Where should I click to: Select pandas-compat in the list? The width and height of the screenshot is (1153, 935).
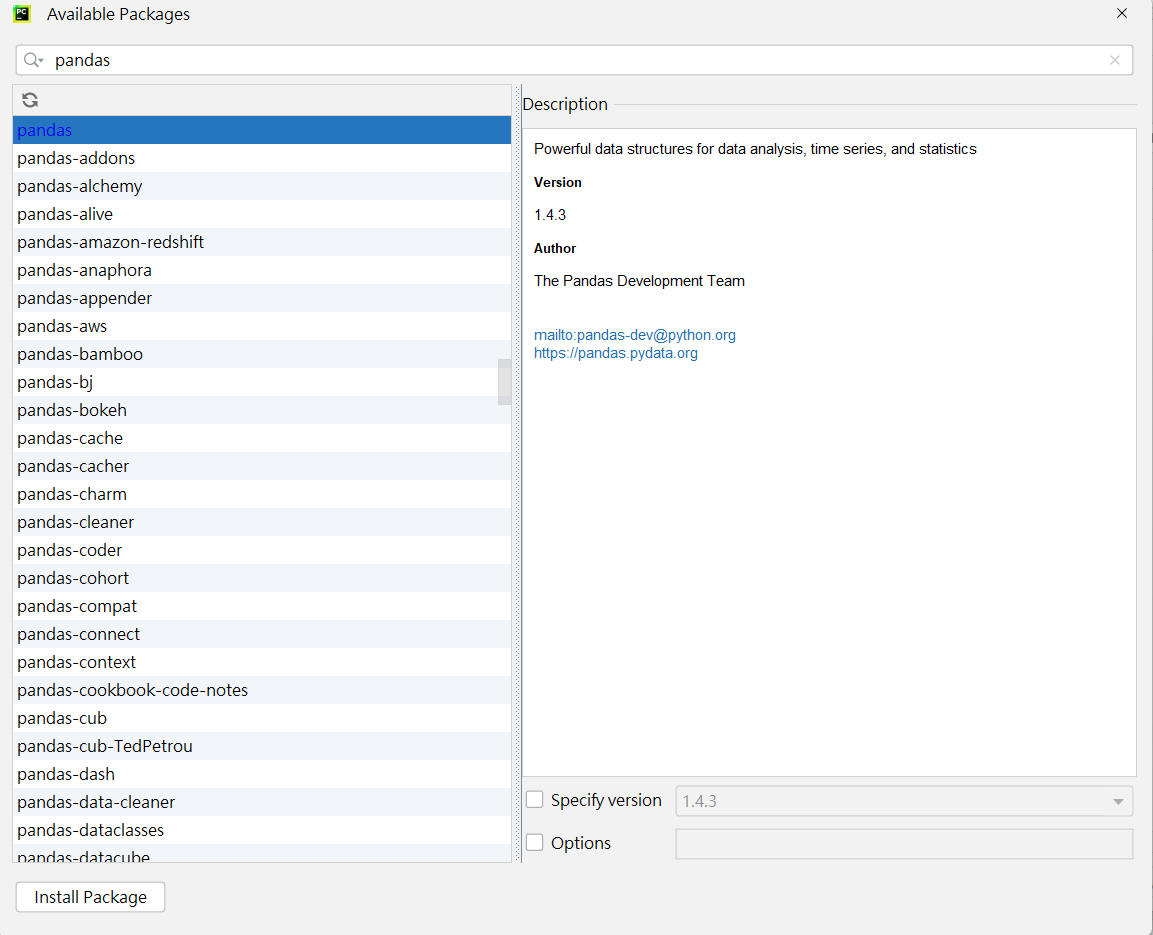pos(262,606)
